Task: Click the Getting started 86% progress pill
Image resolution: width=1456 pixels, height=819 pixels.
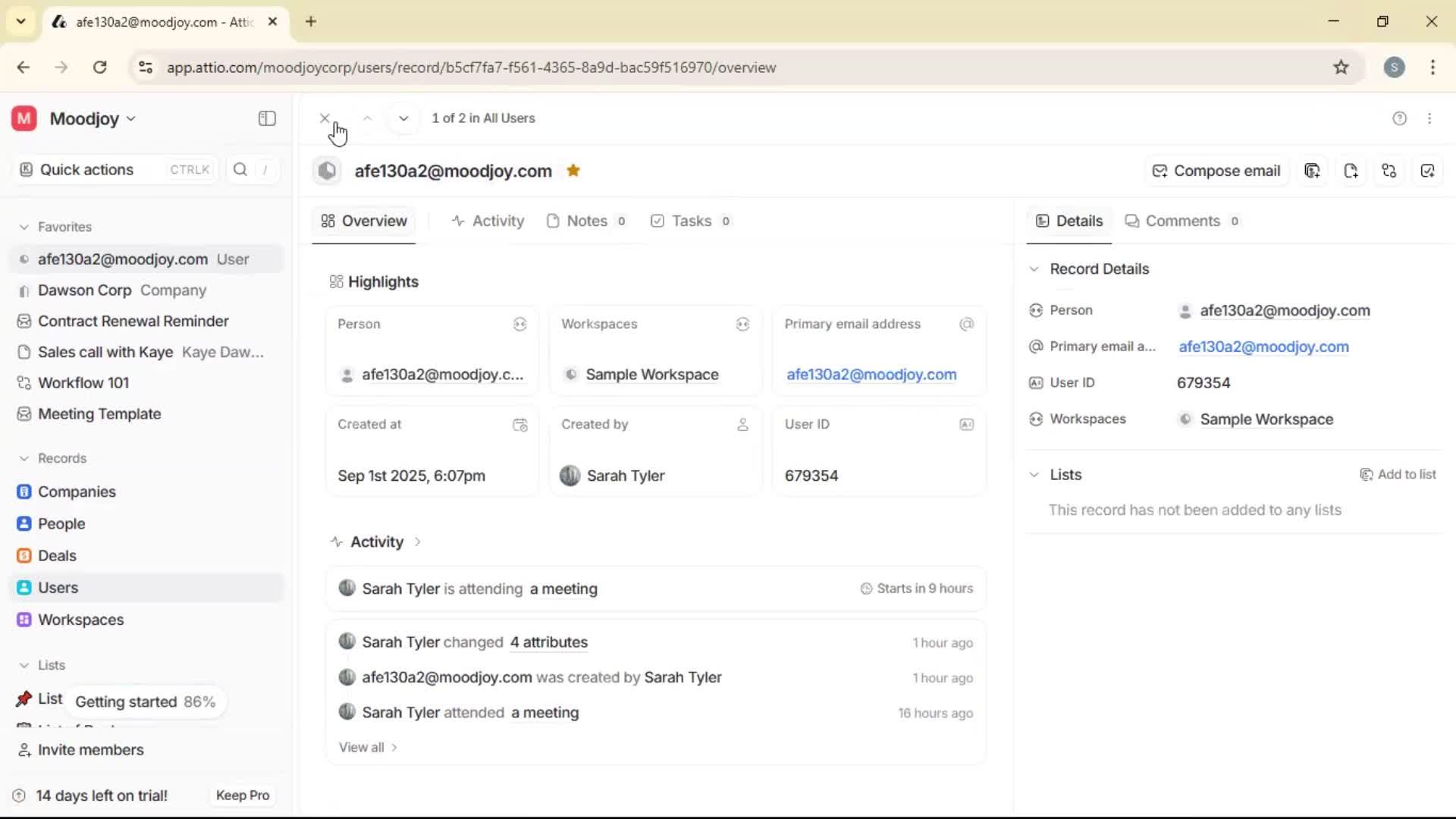Action: tap(145, 701)
